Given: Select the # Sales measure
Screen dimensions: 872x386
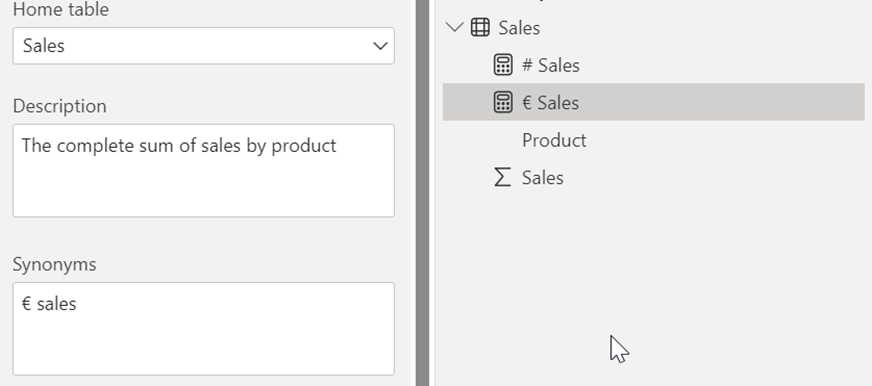Looking at the screenshot, I should coord(551,65).
